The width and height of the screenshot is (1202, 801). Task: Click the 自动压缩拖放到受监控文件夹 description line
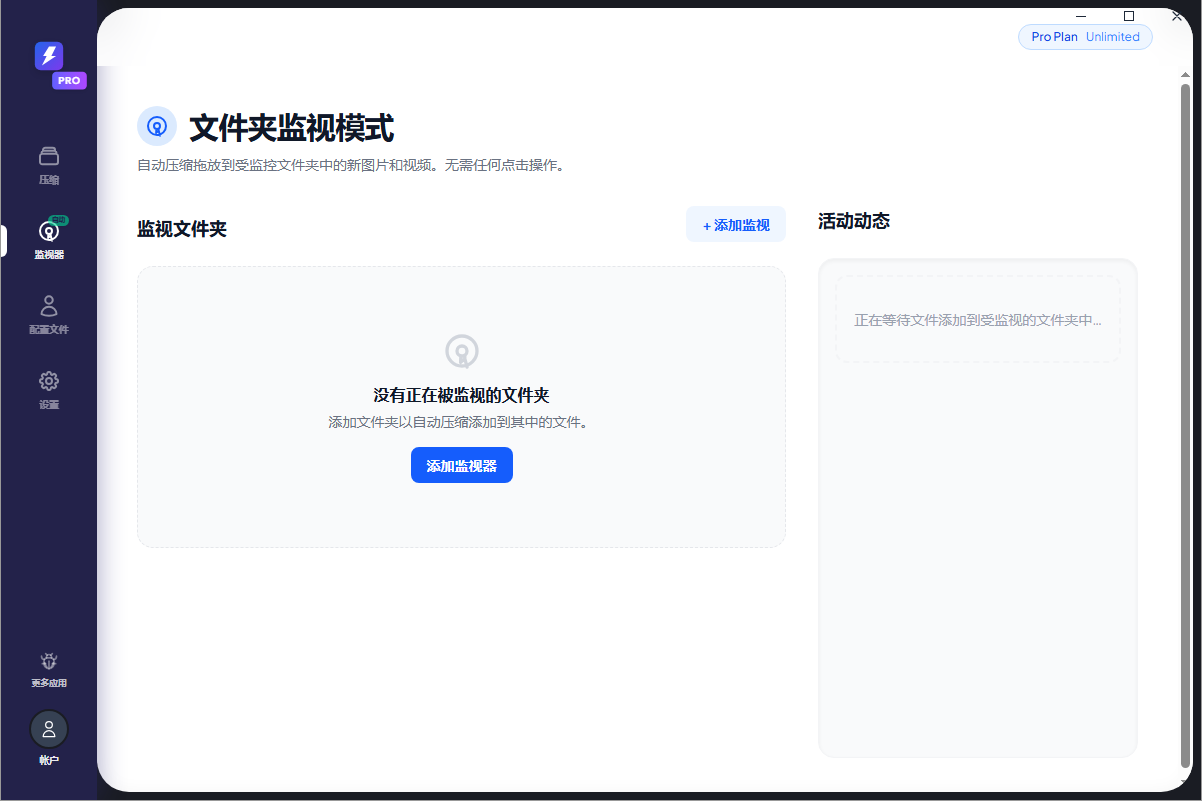351,165
